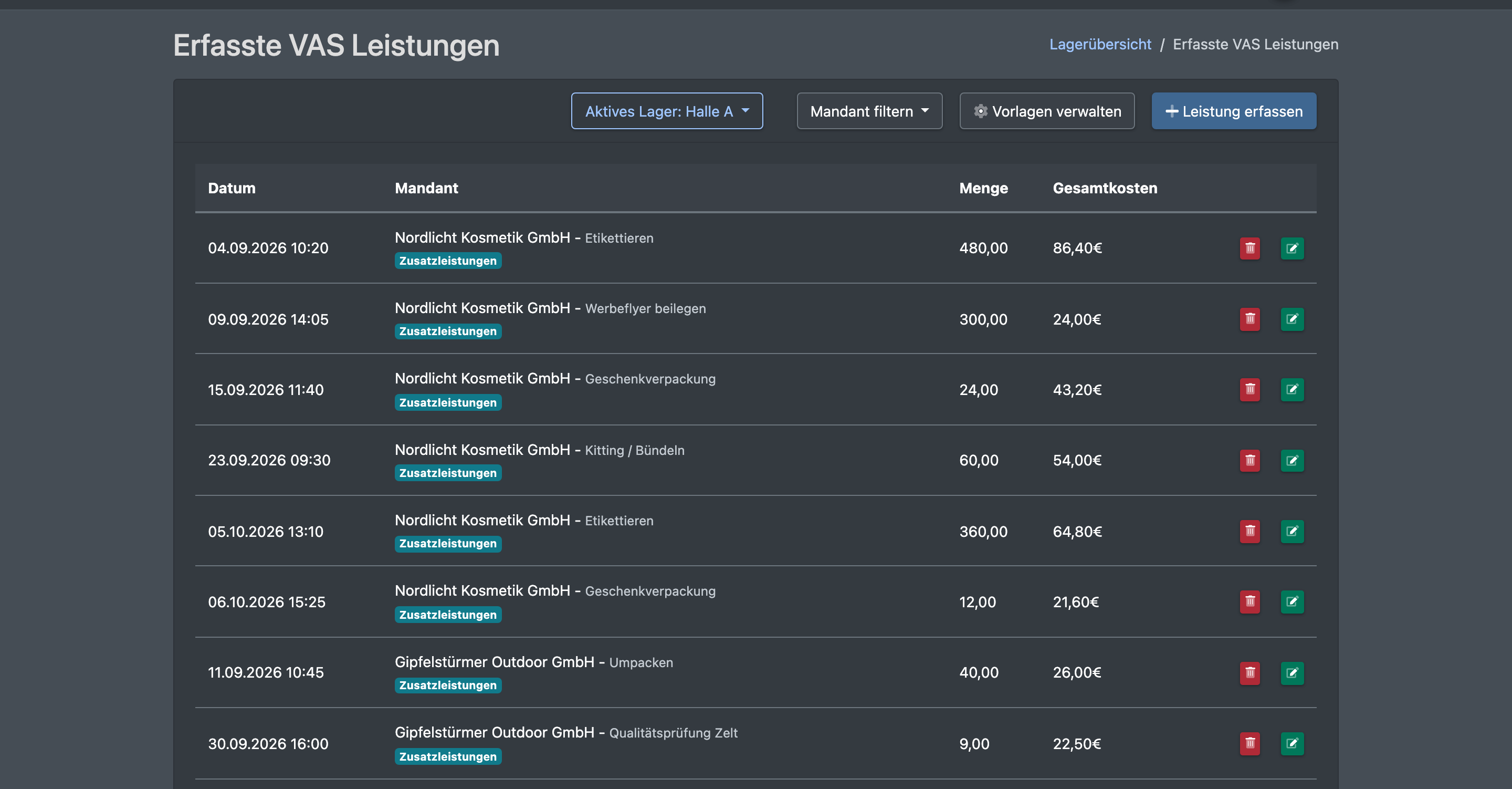Delete the 06.10.2026 Geschenkverpackung entry
The width and height of the screenshot is (1512, 789).
tap(1249, 602)
